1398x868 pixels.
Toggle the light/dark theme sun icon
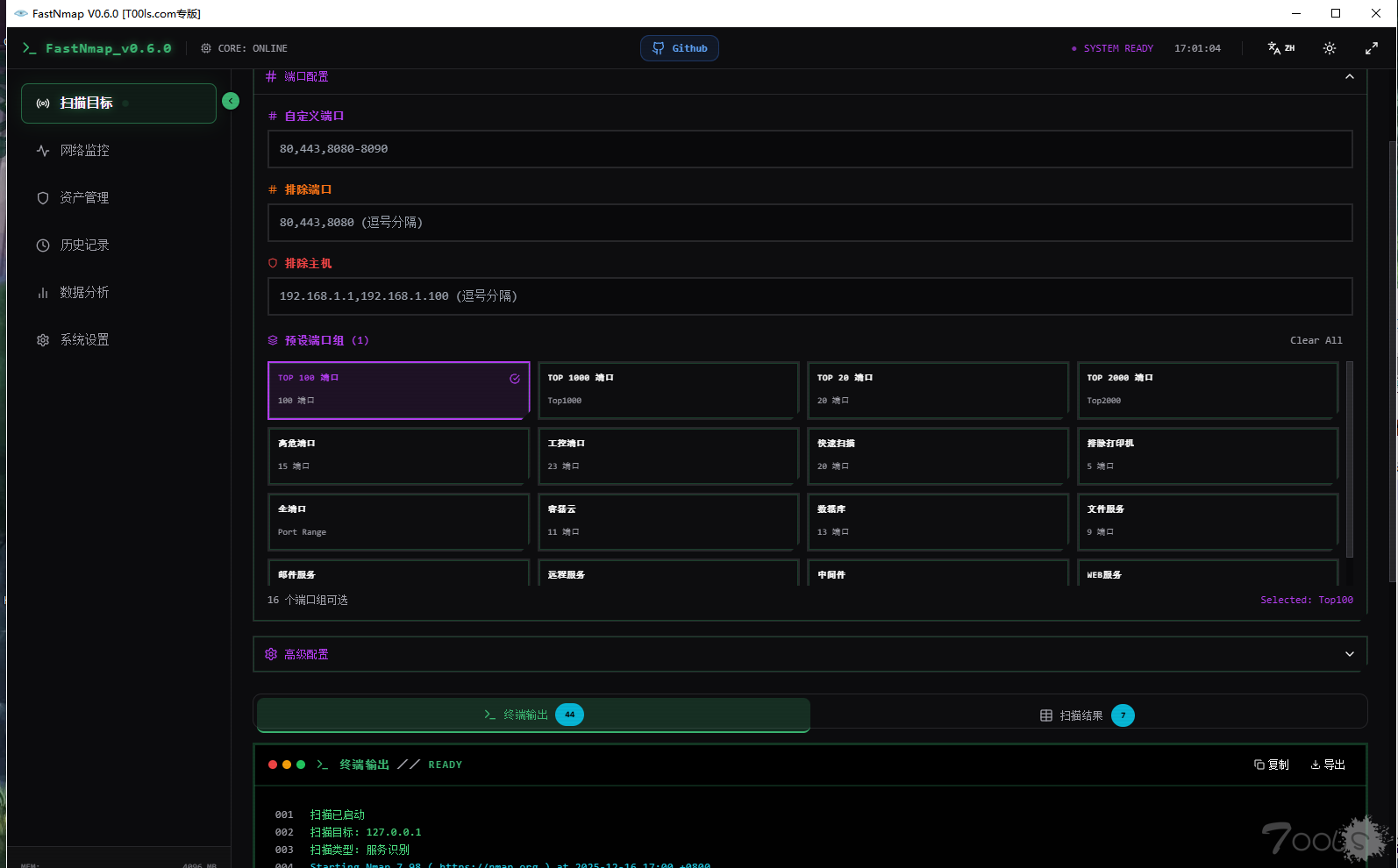1329,48
